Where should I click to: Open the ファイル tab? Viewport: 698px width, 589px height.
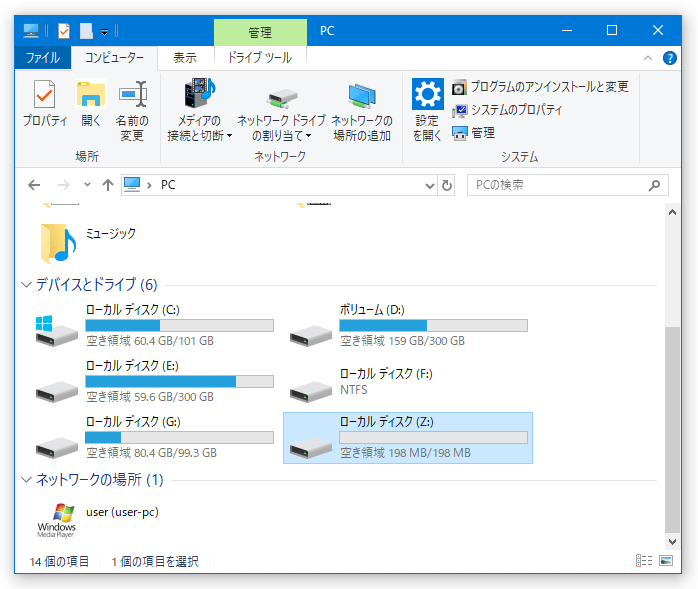(x=43, y=58)
